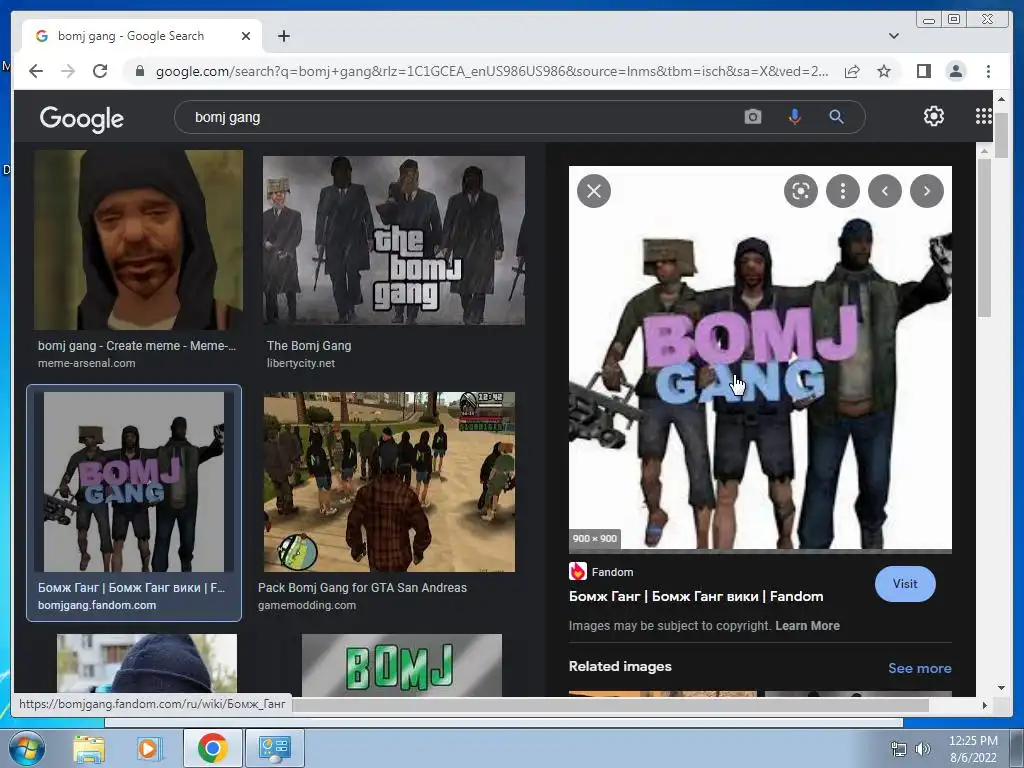Open Google quick settings gear

(933, 116)
